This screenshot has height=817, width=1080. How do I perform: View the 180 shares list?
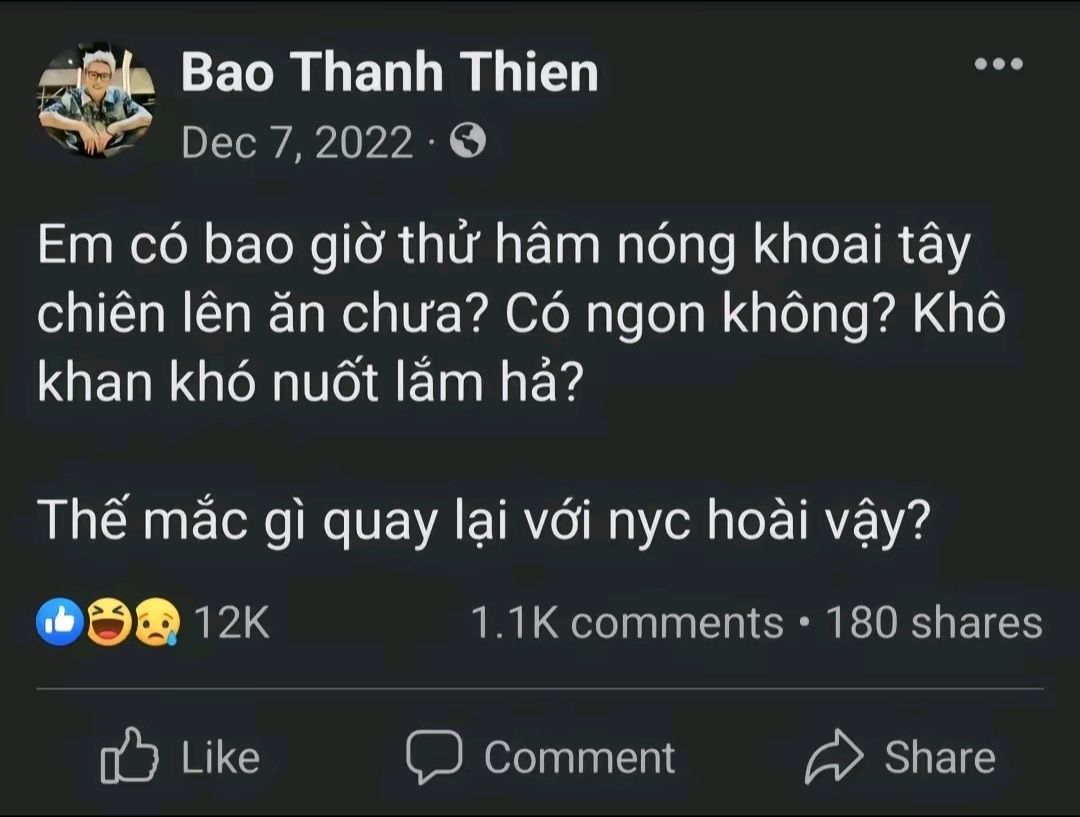point(934,623)
